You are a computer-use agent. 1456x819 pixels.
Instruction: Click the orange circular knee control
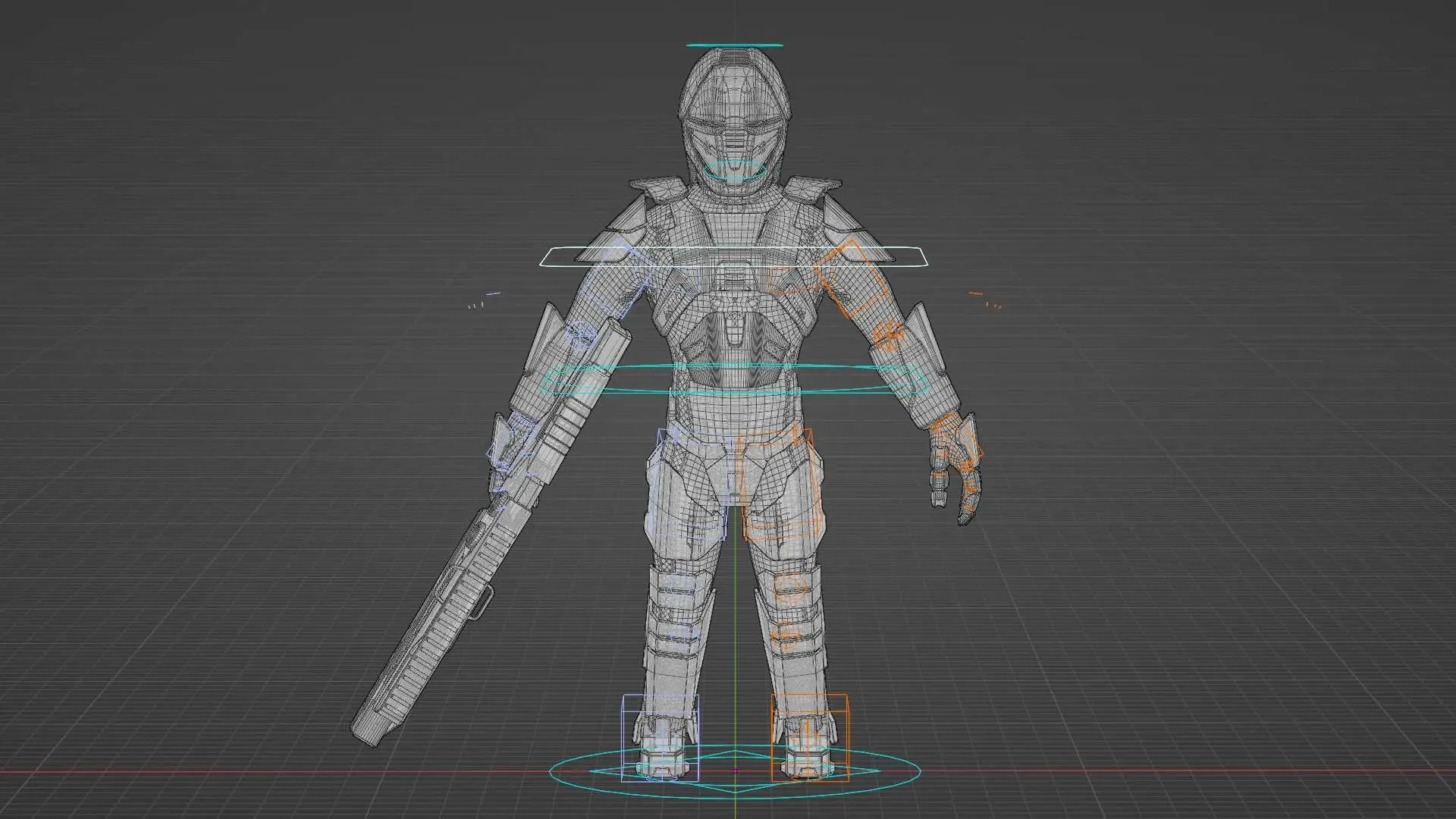coord(789,589)
